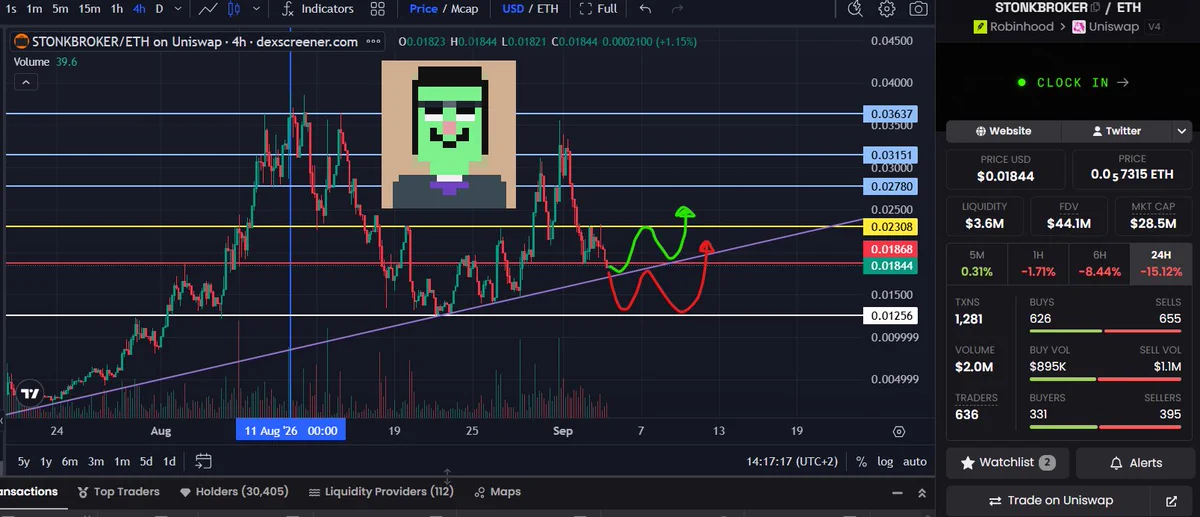The image size is (1200, 517).
Task: Switch chart denomination to ETH
Action: [547, 9]
